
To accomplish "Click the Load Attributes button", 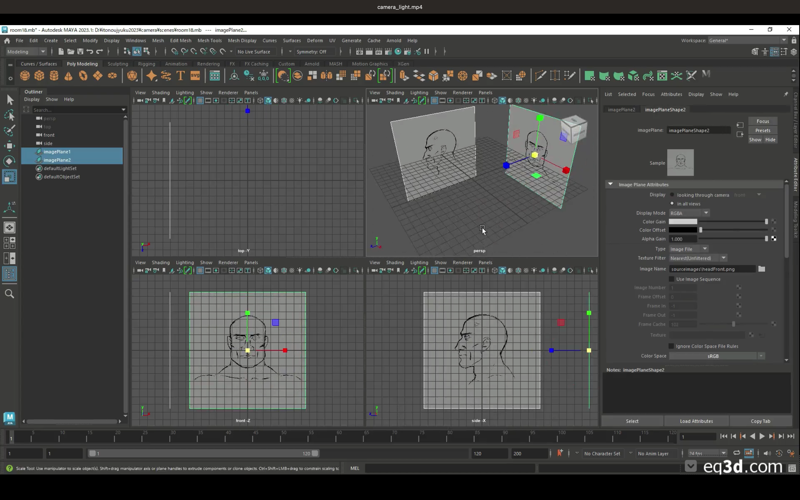I will tap(696, 421).
